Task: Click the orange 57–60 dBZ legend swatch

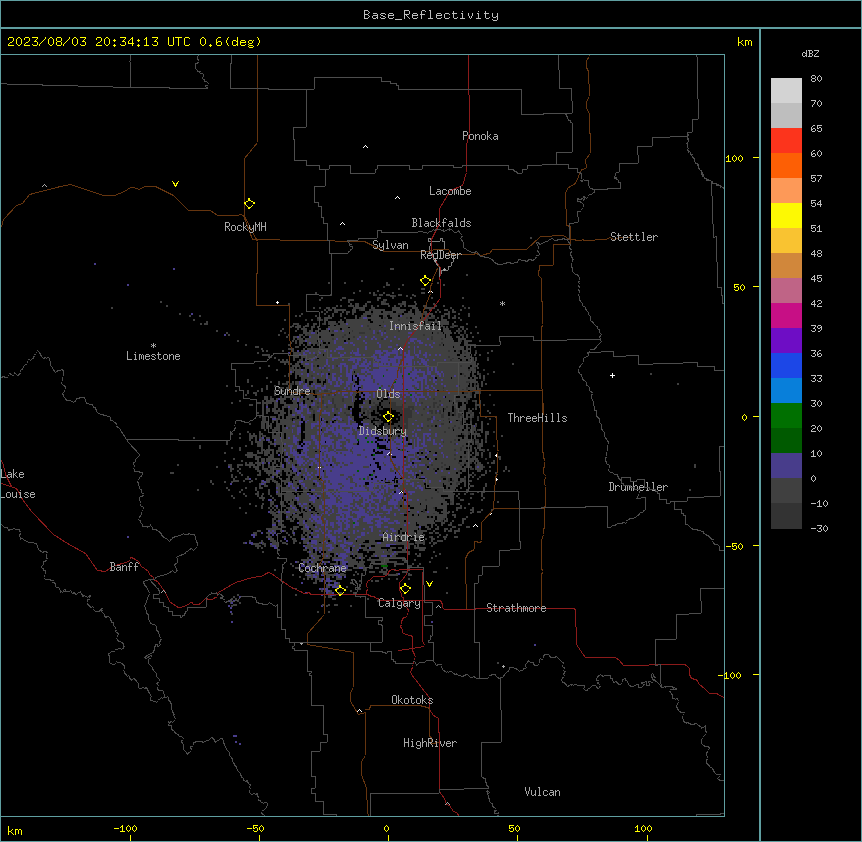Action: pyautogui.click(x=786, y=165)
